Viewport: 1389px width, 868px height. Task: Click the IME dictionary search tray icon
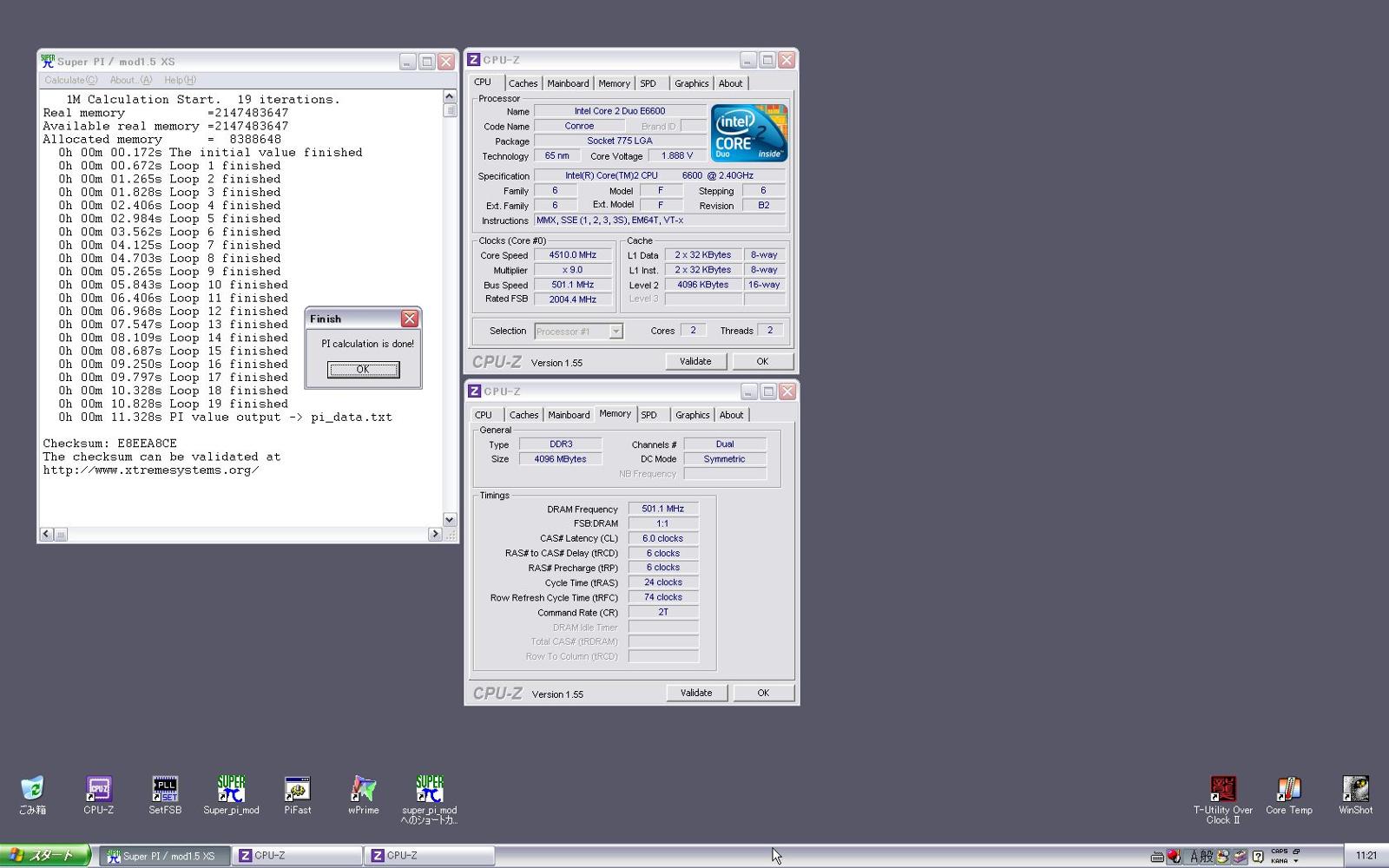pos(1223,856)
